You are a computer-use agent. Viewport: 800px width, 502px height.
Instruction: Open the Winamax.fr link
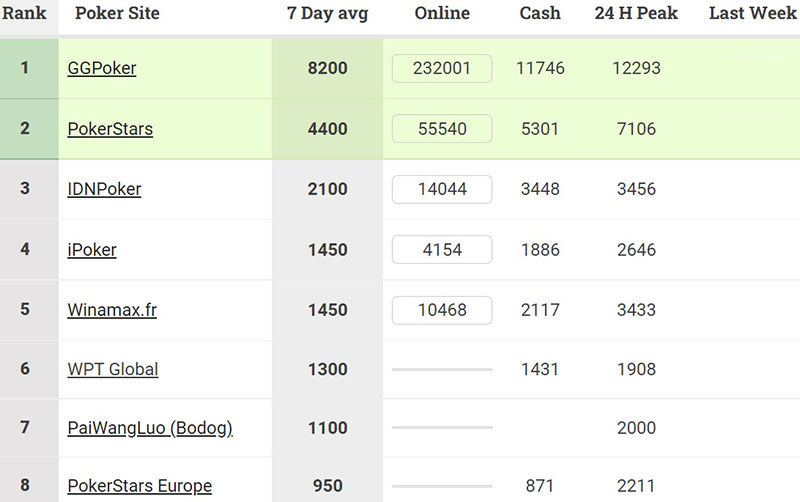tap(112, 310)
